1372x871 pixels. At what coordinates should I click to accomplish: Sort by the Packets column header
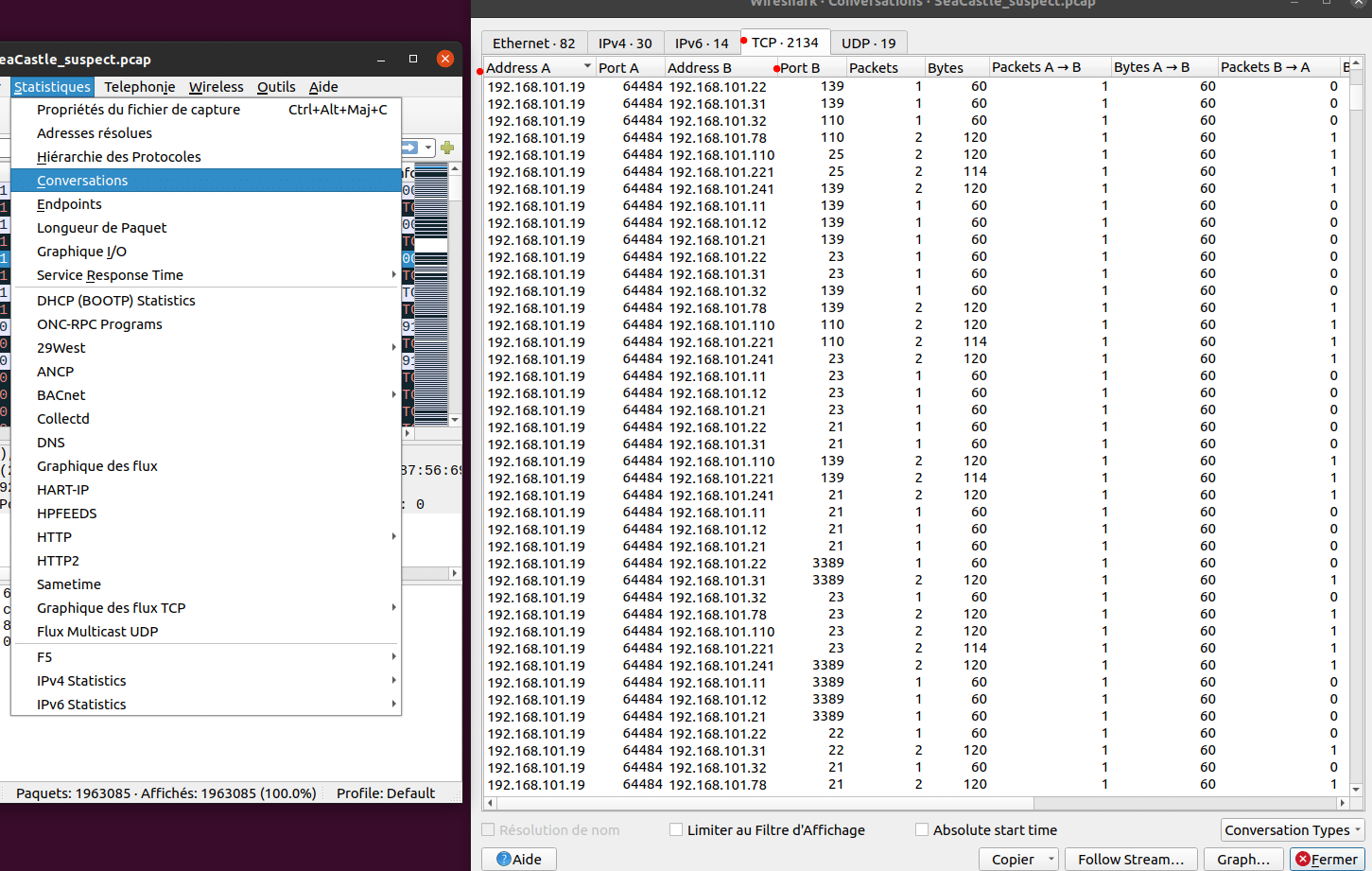[885, 67]
